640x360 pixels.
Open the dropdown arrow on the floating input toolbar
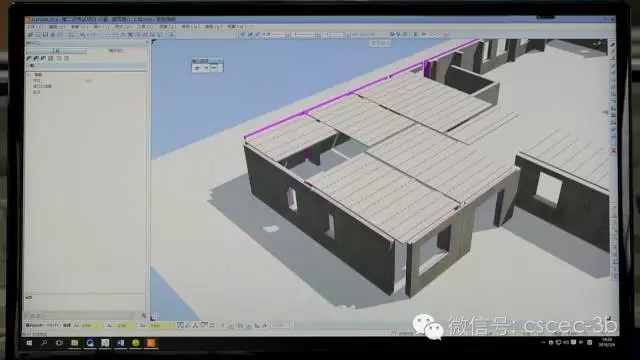(220, 60)
